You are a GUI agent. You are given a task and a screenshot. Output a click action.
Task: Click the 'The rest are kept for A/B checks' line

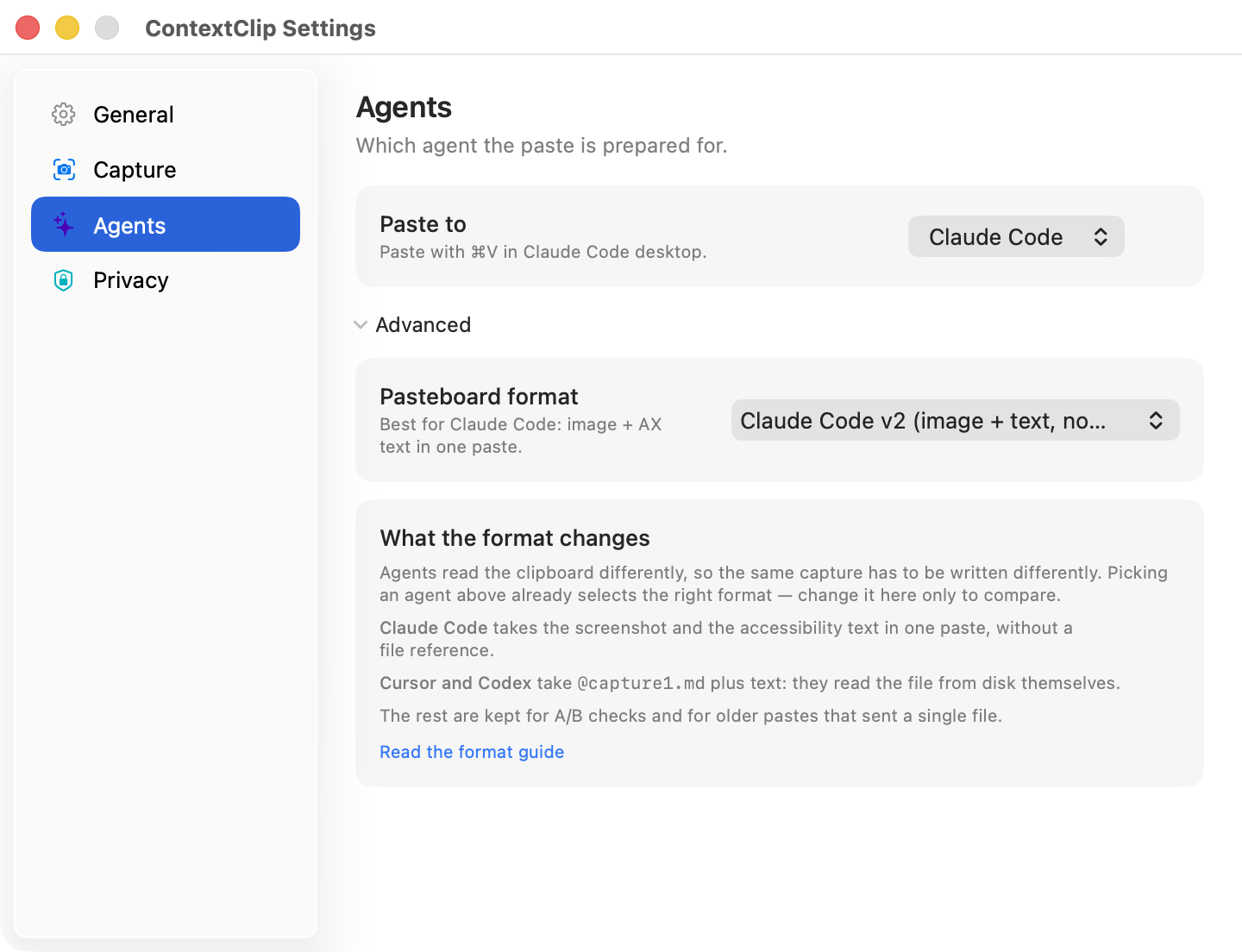(691, 716)
